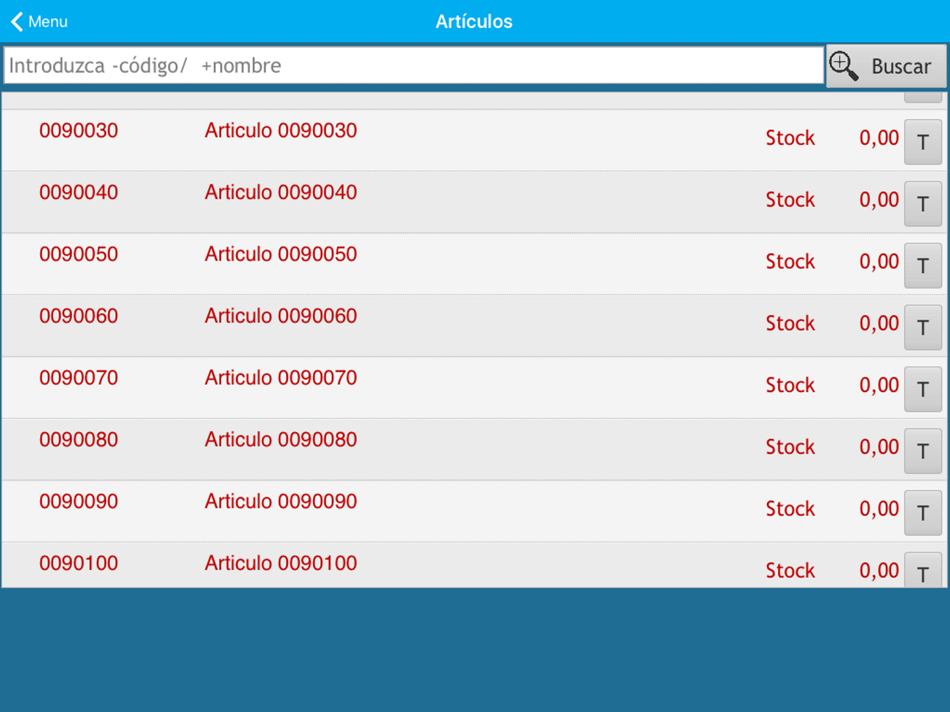950x712 pixels.
Task: Click the magnifying glass icon in Buscar
Action: tap(843, 66)
